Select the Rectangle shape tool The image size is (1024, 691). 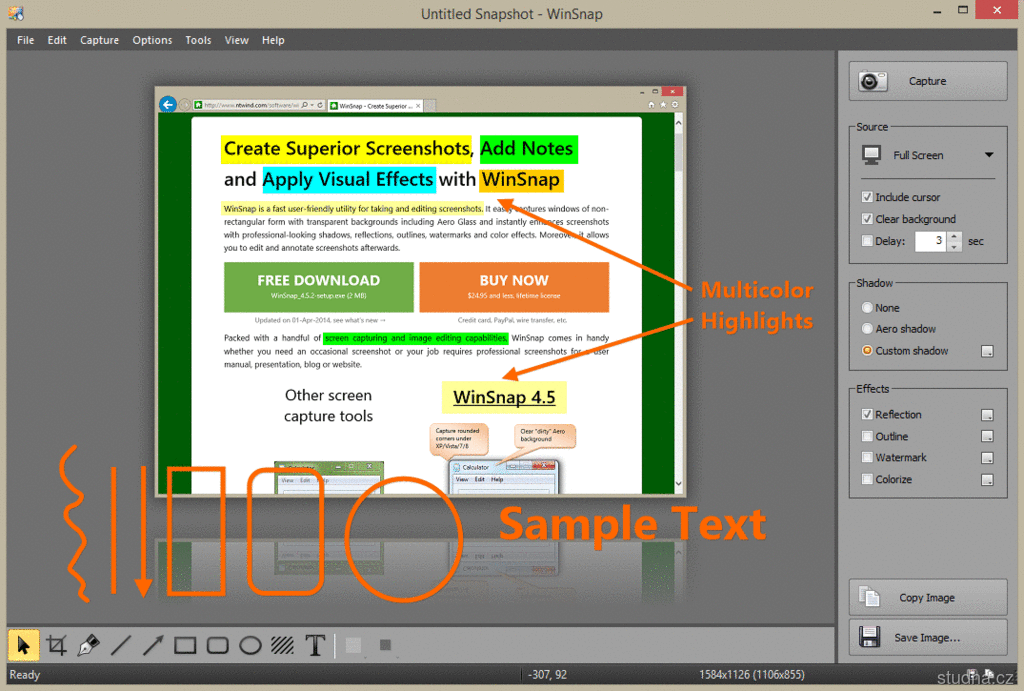point(185,645)
